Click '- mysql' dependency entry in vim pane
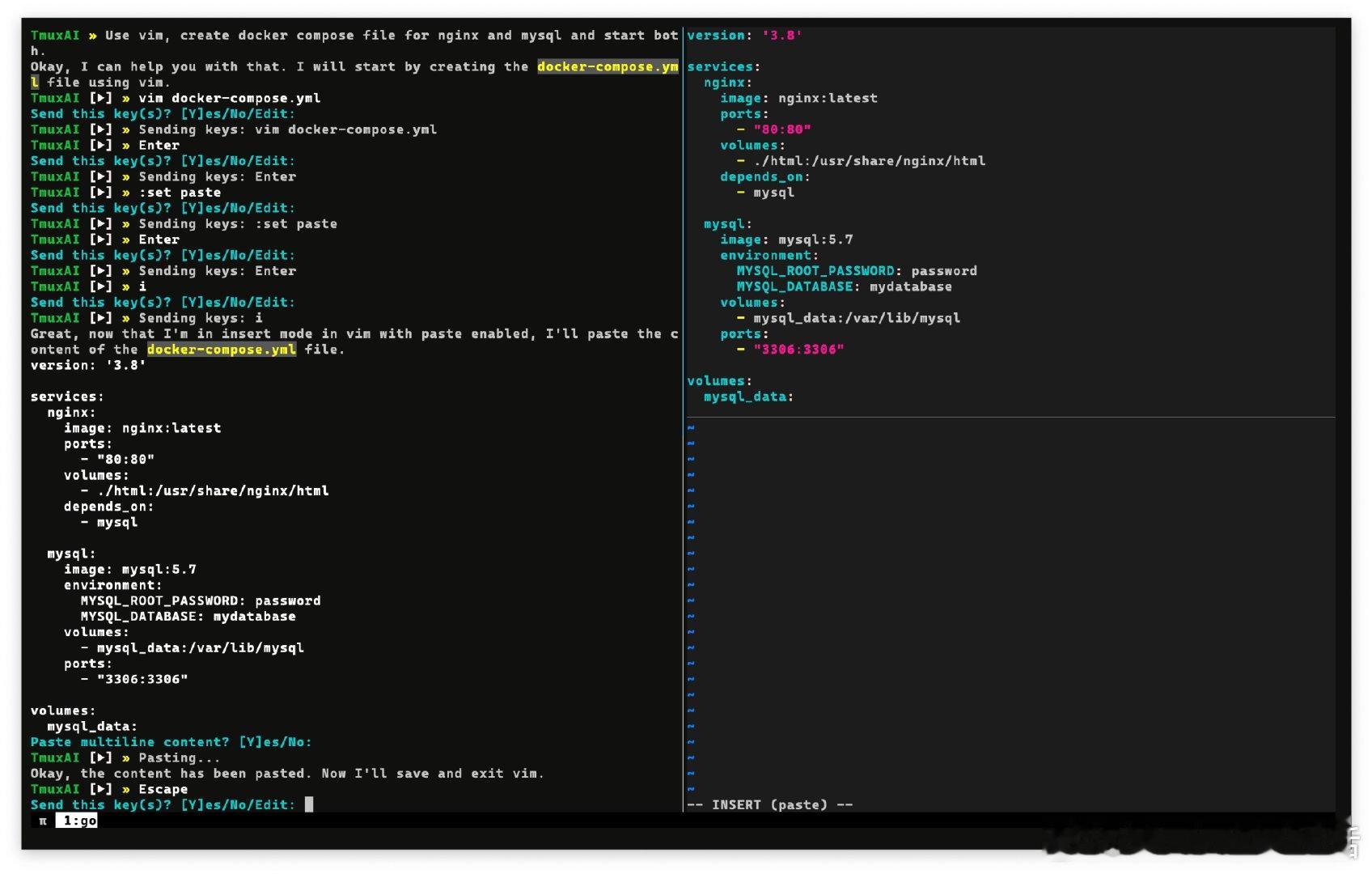 coord(765,193)
